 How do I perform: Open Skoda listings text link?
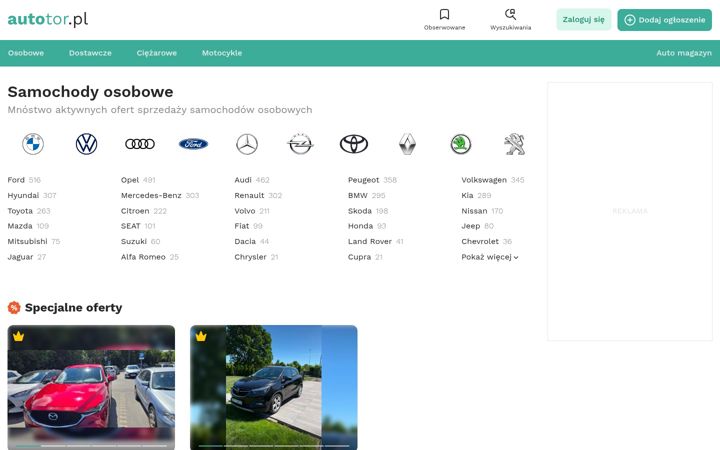[360, 211]
